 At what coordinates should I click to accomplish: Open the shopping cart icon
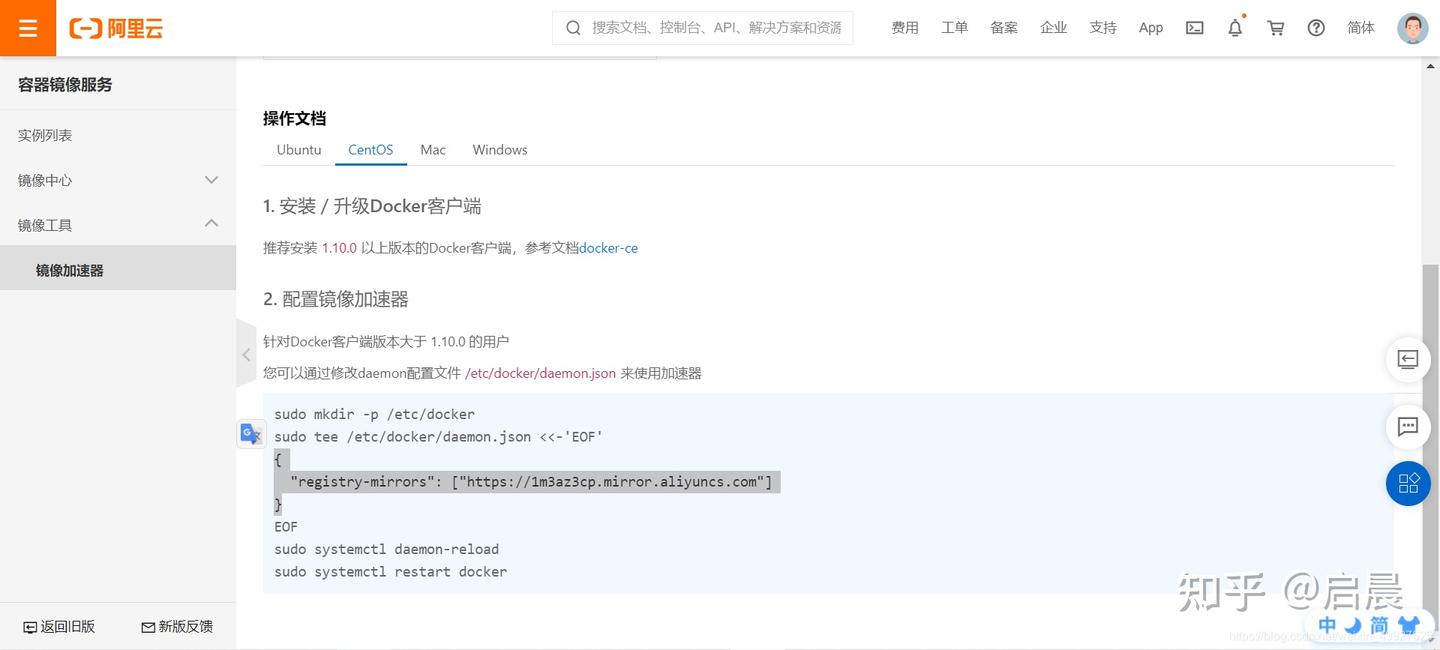[x=1275, y=27]
